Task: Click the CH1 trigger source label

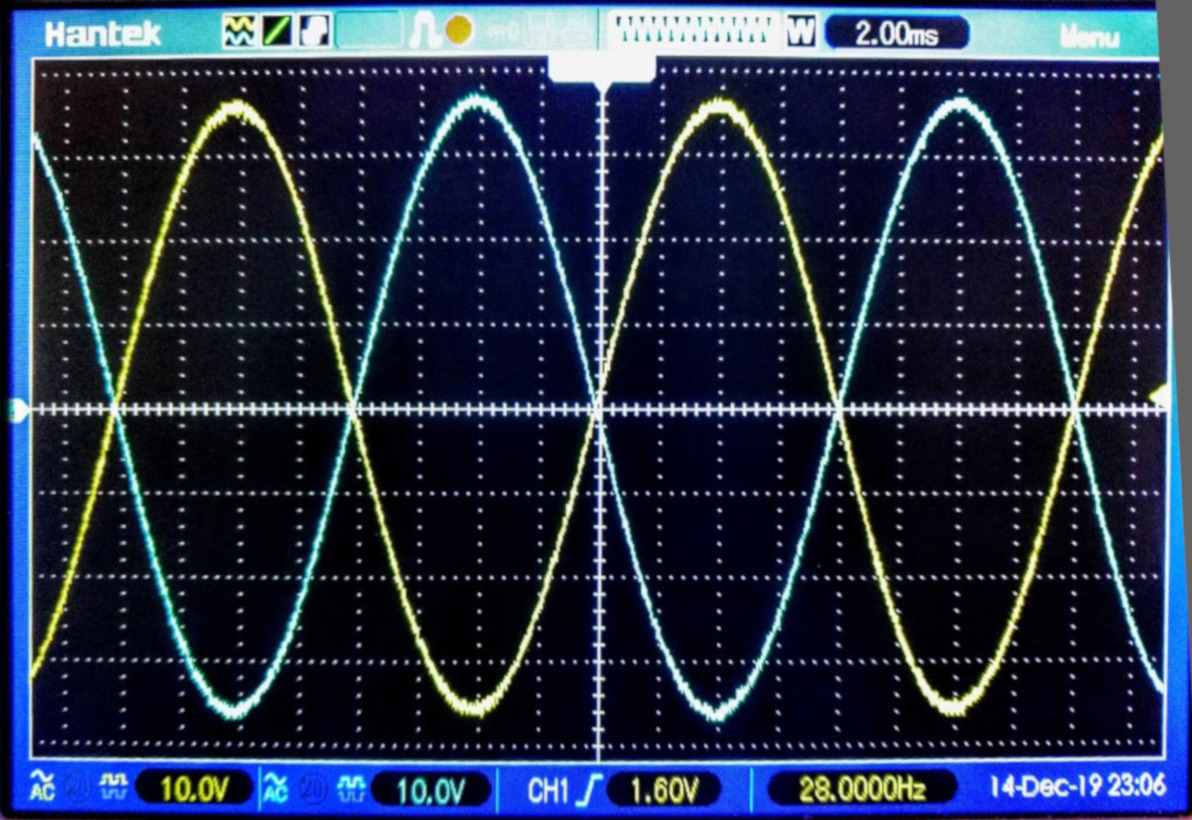Action: [547, 790]
